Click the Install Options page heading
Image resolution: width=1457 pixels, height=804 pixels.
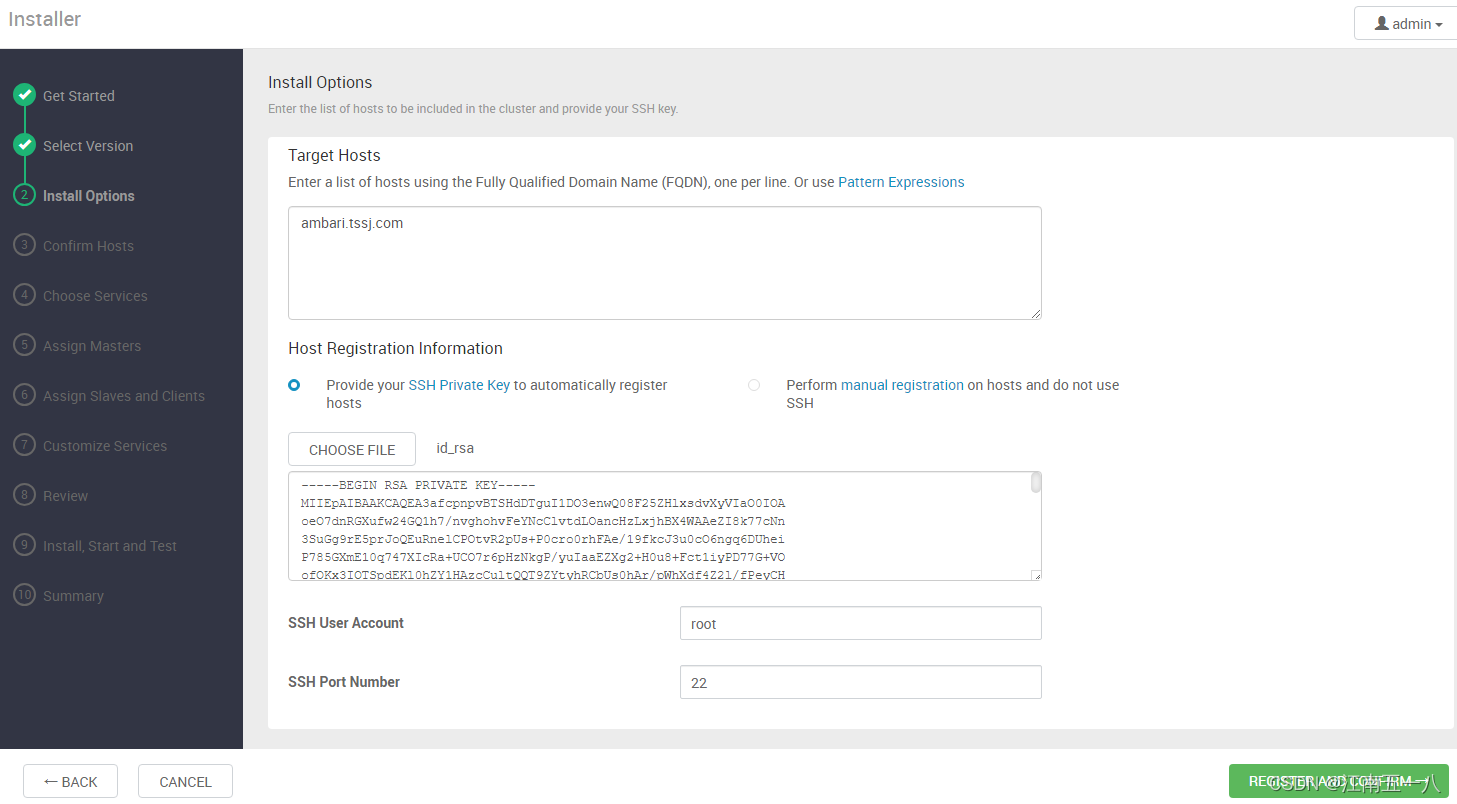pos(320,82)
